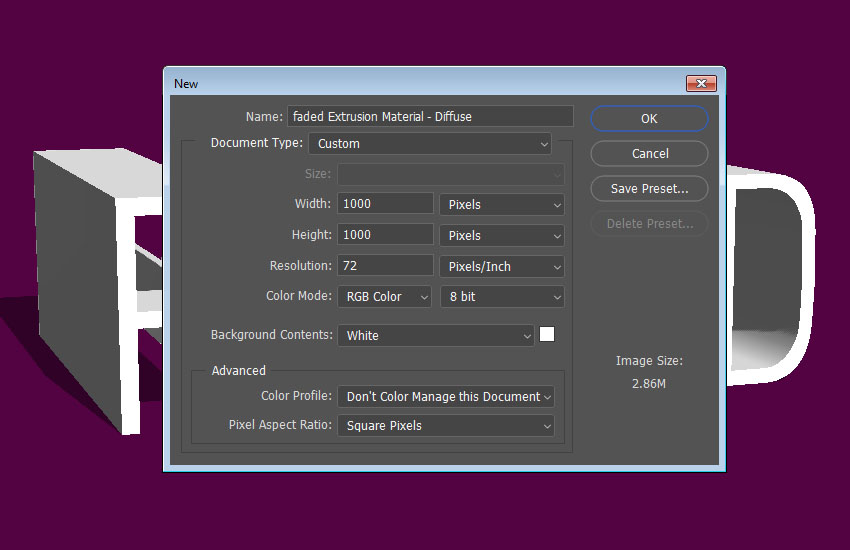Expand the Height units Pixels dropdown
850x550 pixels.
click(x=502, y=235)
